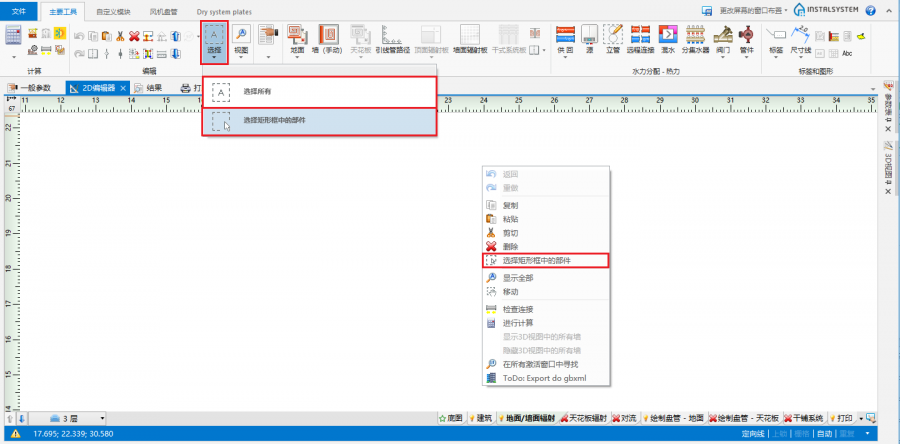The height and width of the screenshot is (444, 900).
Task: Expand the 标签 label dropdown arrow
Action: 776,58
